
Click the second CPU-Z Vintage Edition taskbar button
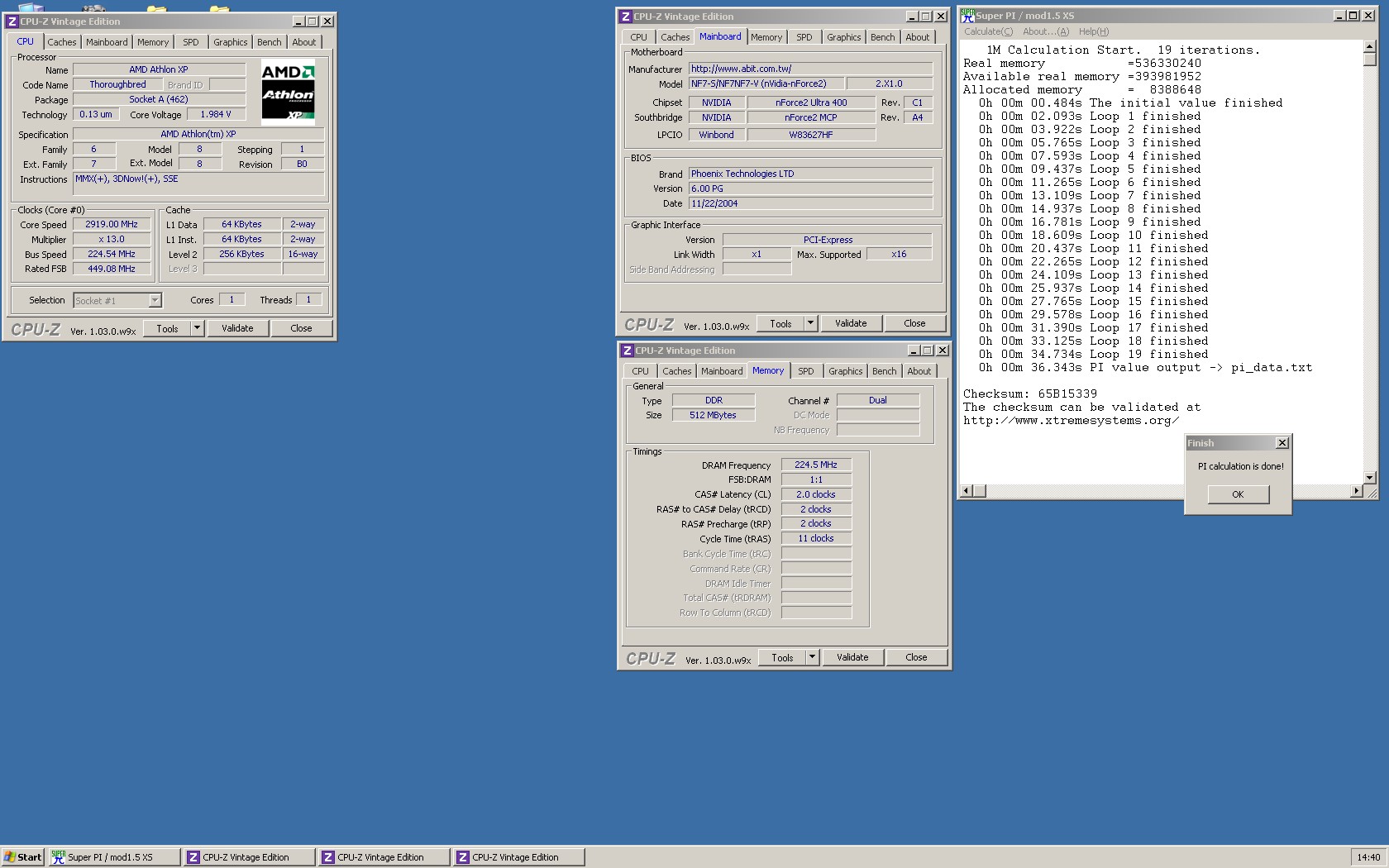coord(384,857)
